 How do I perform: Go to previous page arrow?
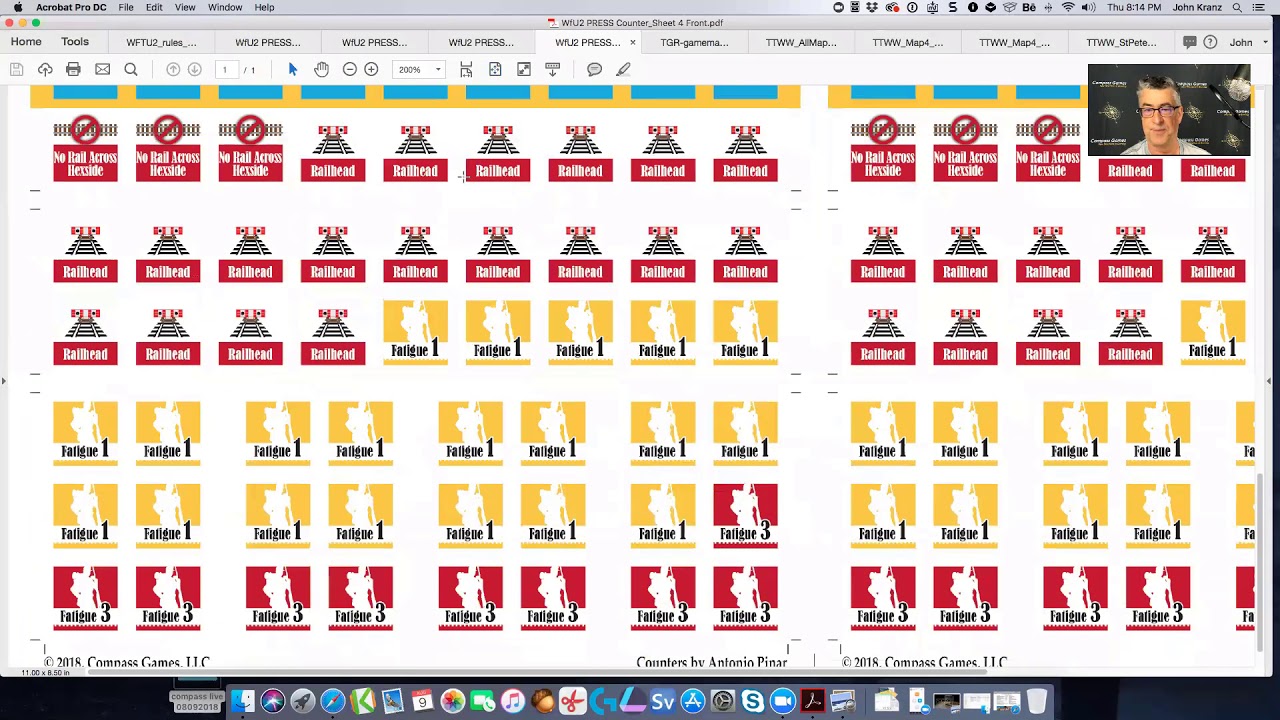(173, 69)
